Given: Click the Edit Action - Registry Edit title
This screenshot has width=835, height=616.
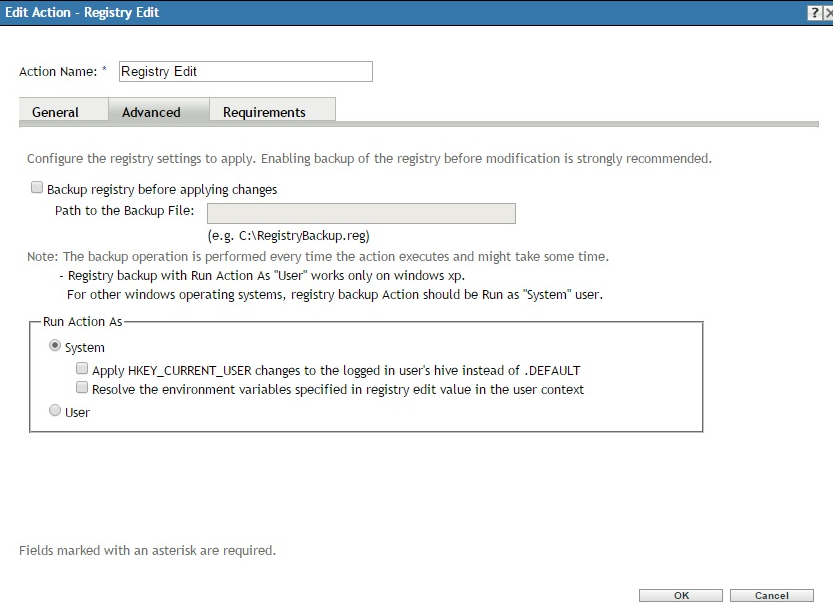Looking at the screenshot, I should [82, 12].
